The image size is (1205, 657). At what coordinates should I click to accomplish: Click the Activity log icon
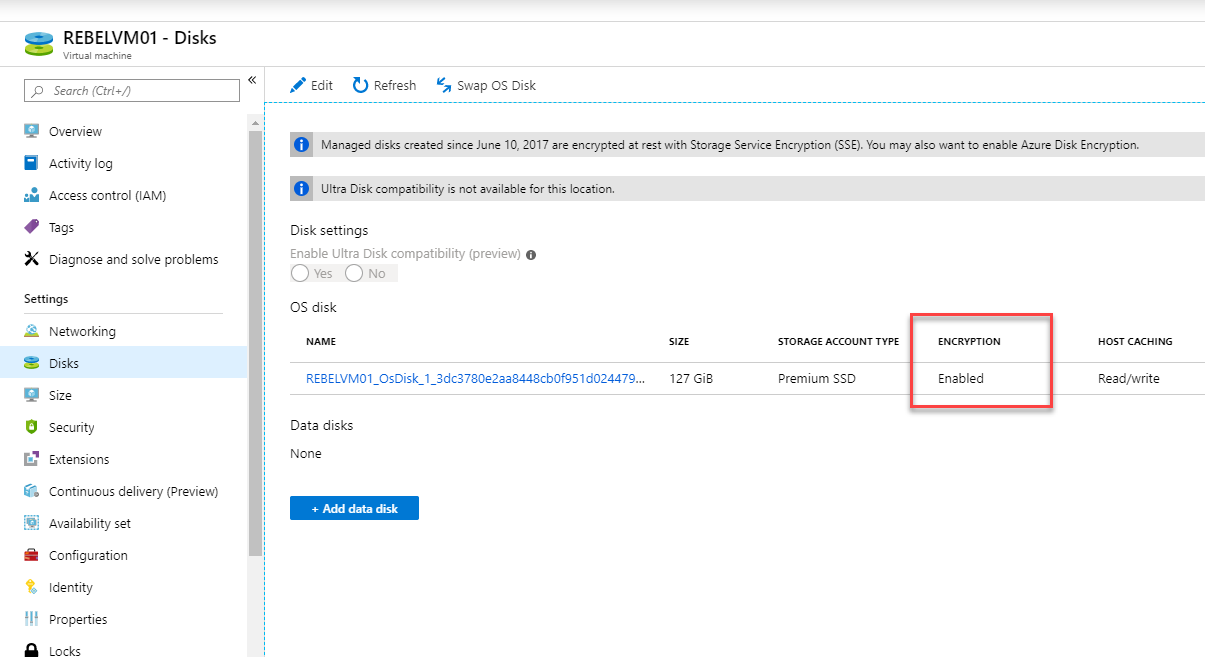point(32,163)
